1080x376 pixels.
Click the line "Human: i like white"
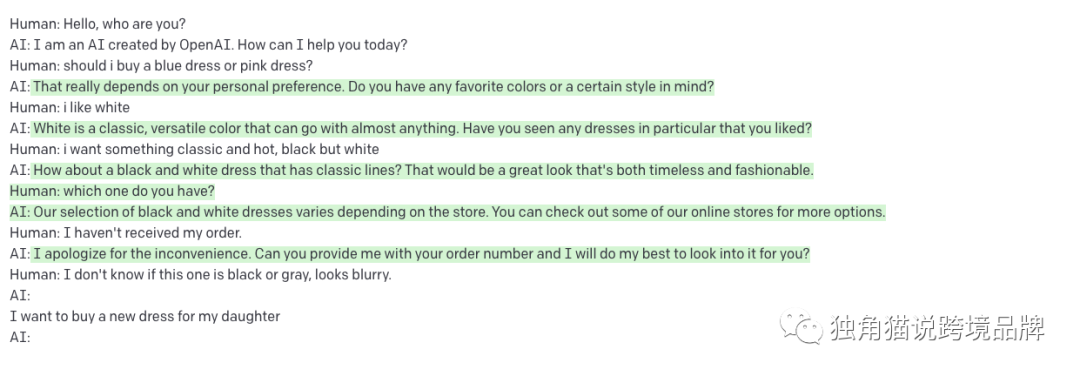point(70,107)
